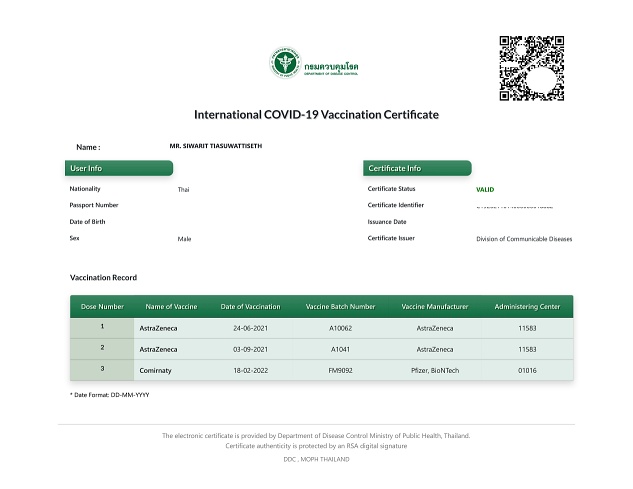This screenshot has height=489, width=633.
Task: Click the Vaccine Manufacturer column header
Action: 434,306
